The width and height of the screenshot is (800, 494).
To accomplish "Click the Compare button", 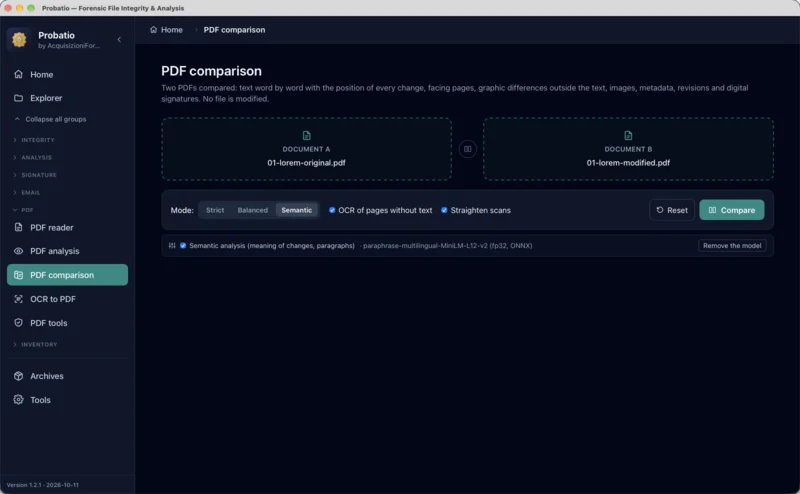I will point(732,210).
